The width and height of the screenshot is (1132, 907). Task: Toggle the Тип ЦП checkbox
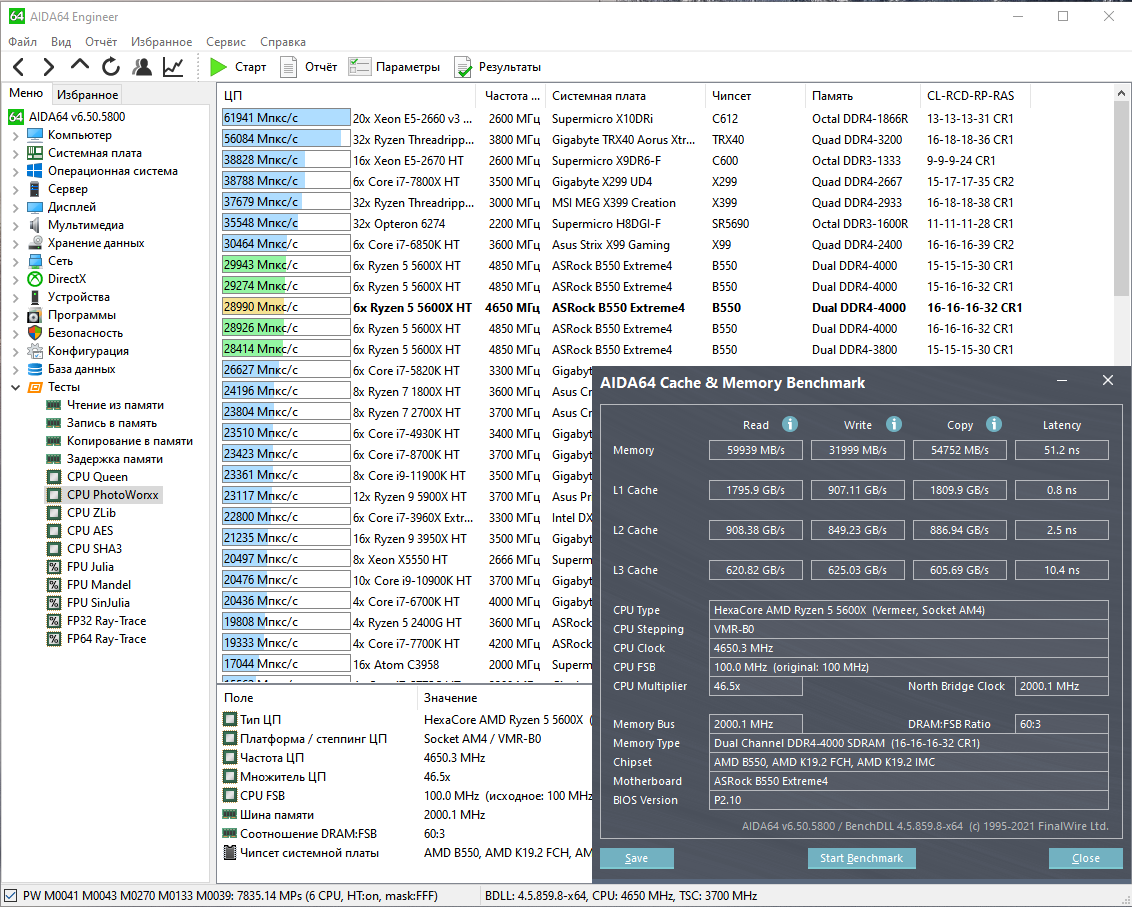click(230, 719)
